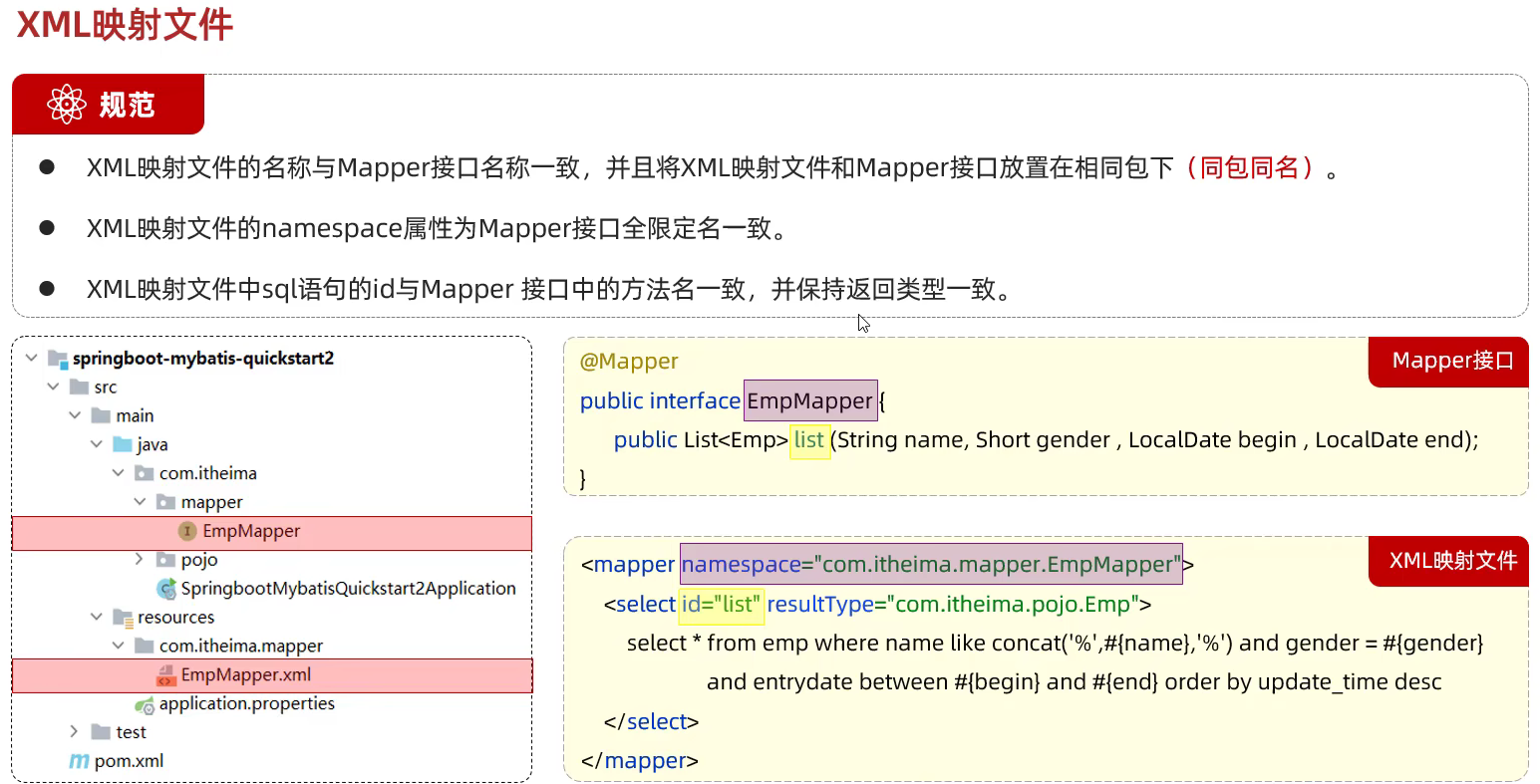Select pom.xml in the project tree

click(129, 761)
